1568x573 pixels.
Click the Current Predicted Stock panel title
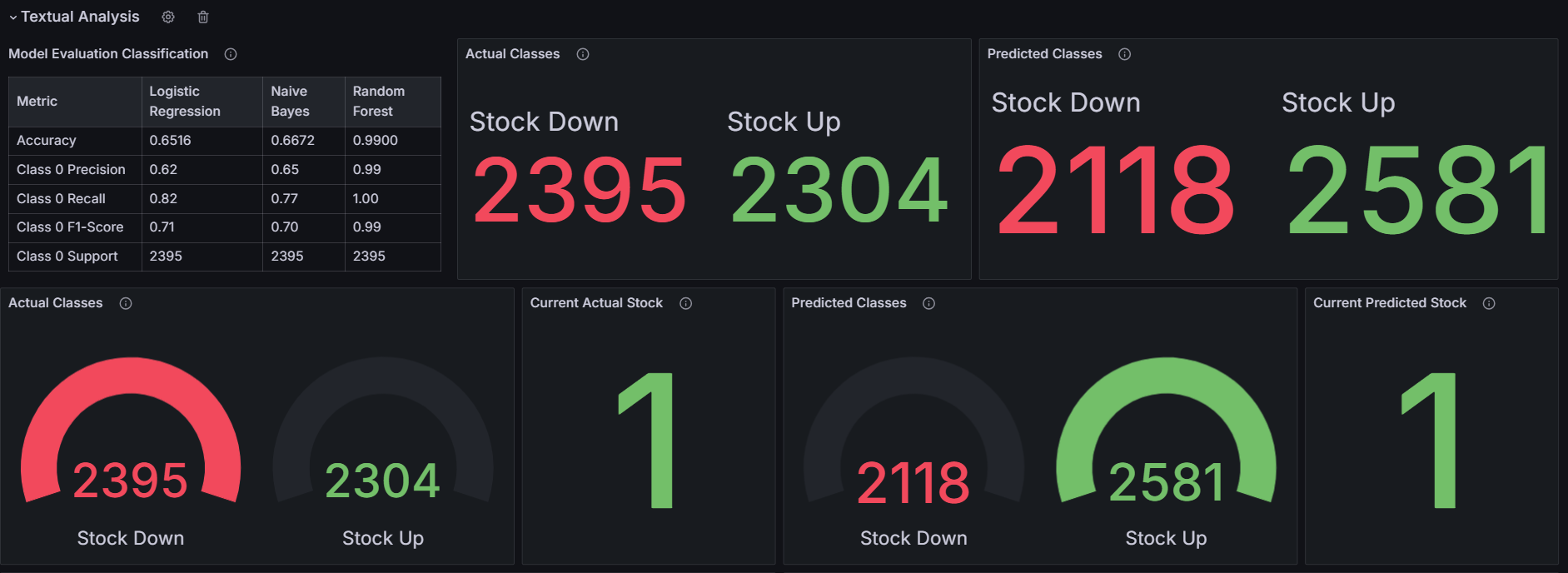coord(1389,303)
